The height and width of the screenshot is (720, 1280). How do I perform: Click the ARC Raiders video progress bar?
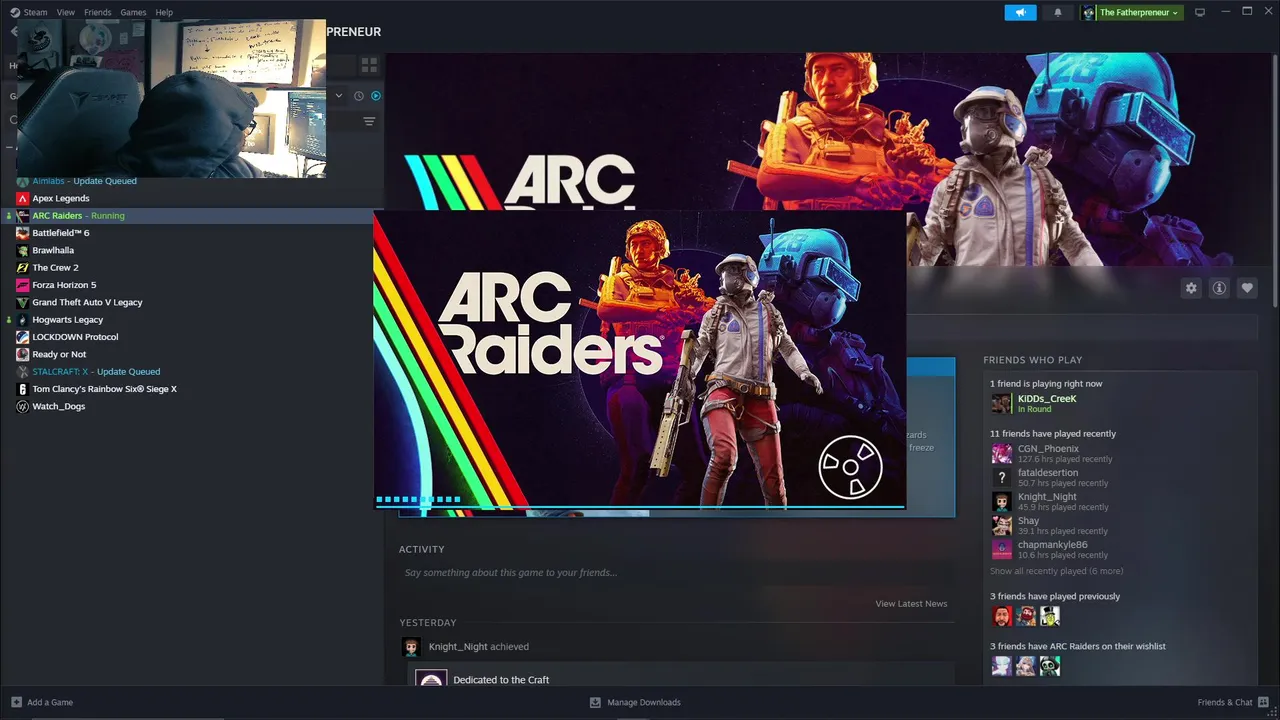(x=640, y=506)
